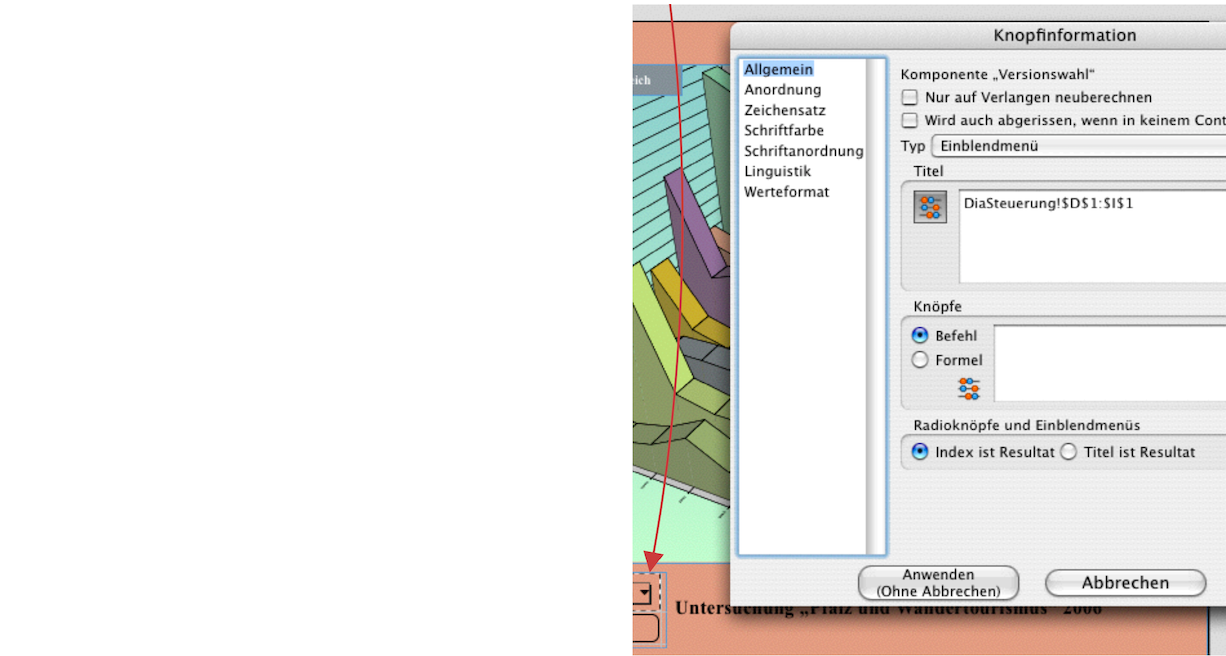Enable "Nur auf Verlangen neuberechnen" checkbox
This screenshot has width=1226, height=656.
click(910, 98)
